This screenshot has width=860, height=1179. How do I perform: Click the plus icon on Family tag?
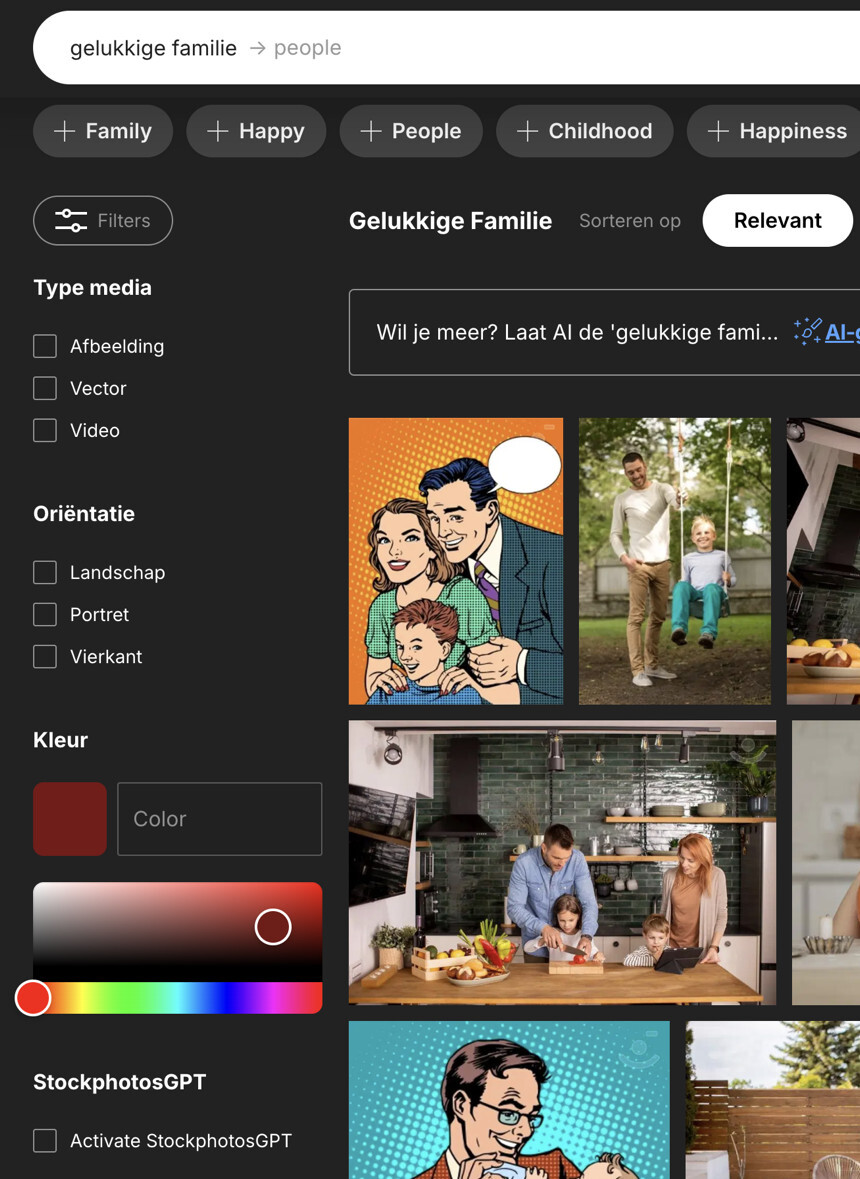(x=64, y=131)
